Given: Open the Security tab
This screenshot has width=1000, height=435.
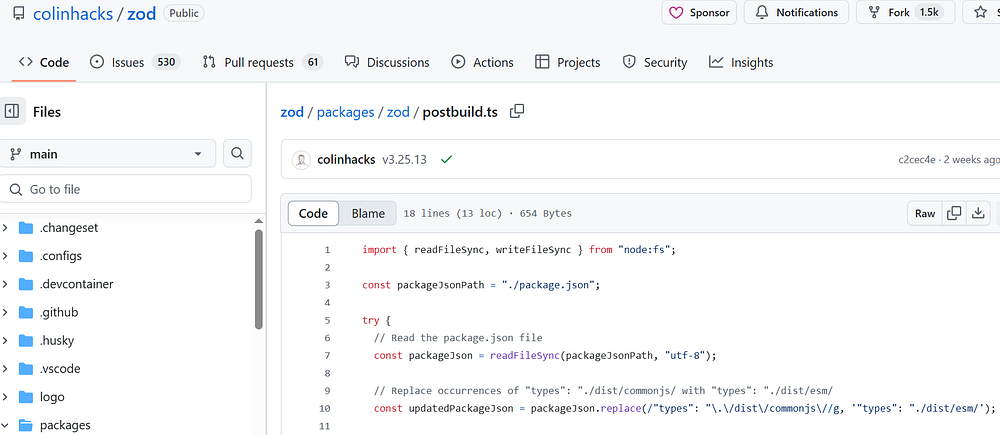Looking at the screenshot, I should [655, 62].
